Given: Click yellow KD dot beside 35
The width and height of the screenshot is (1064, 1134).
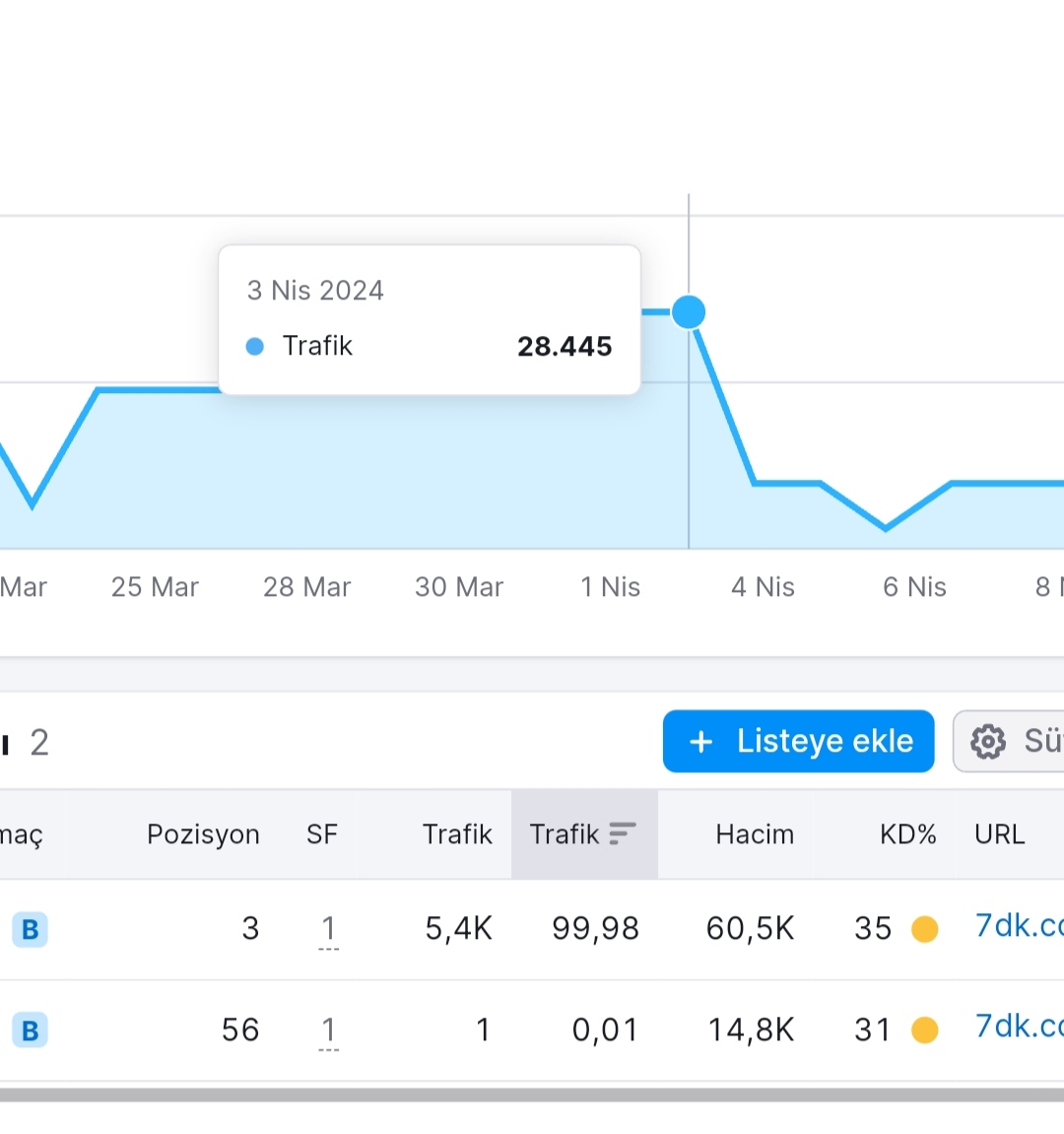Looking at the screenshot, I should coord(924,929).
